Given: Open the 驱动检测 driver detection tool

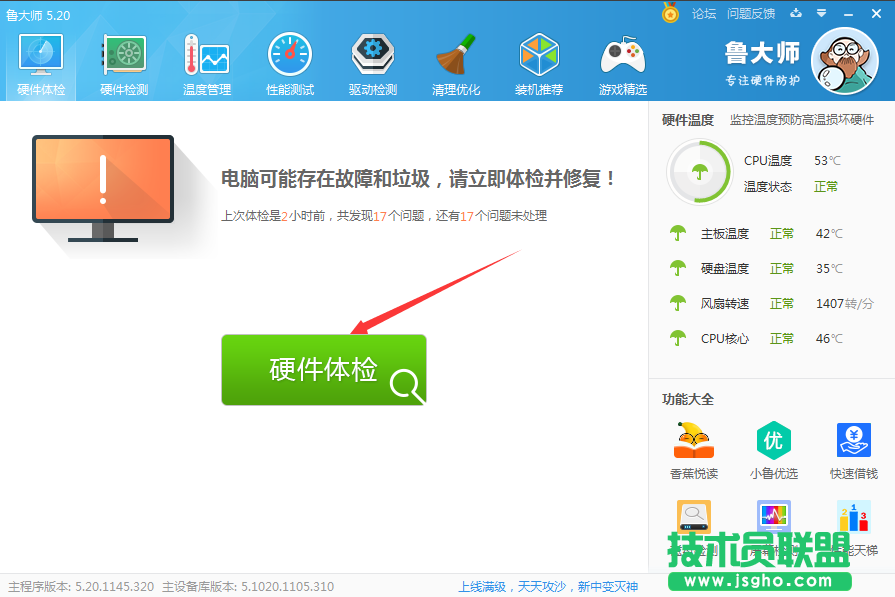Looking at the screenshot, I should tap(373, 60).
